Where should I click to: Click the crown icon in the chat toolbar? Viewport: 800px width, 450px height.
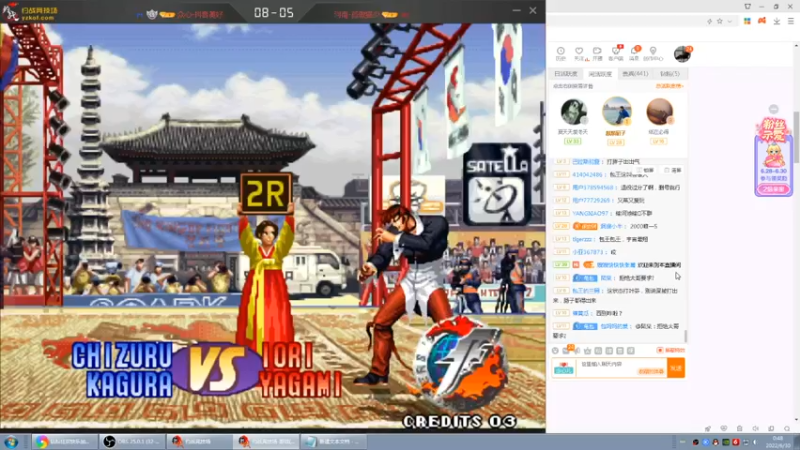coord(587,351)
